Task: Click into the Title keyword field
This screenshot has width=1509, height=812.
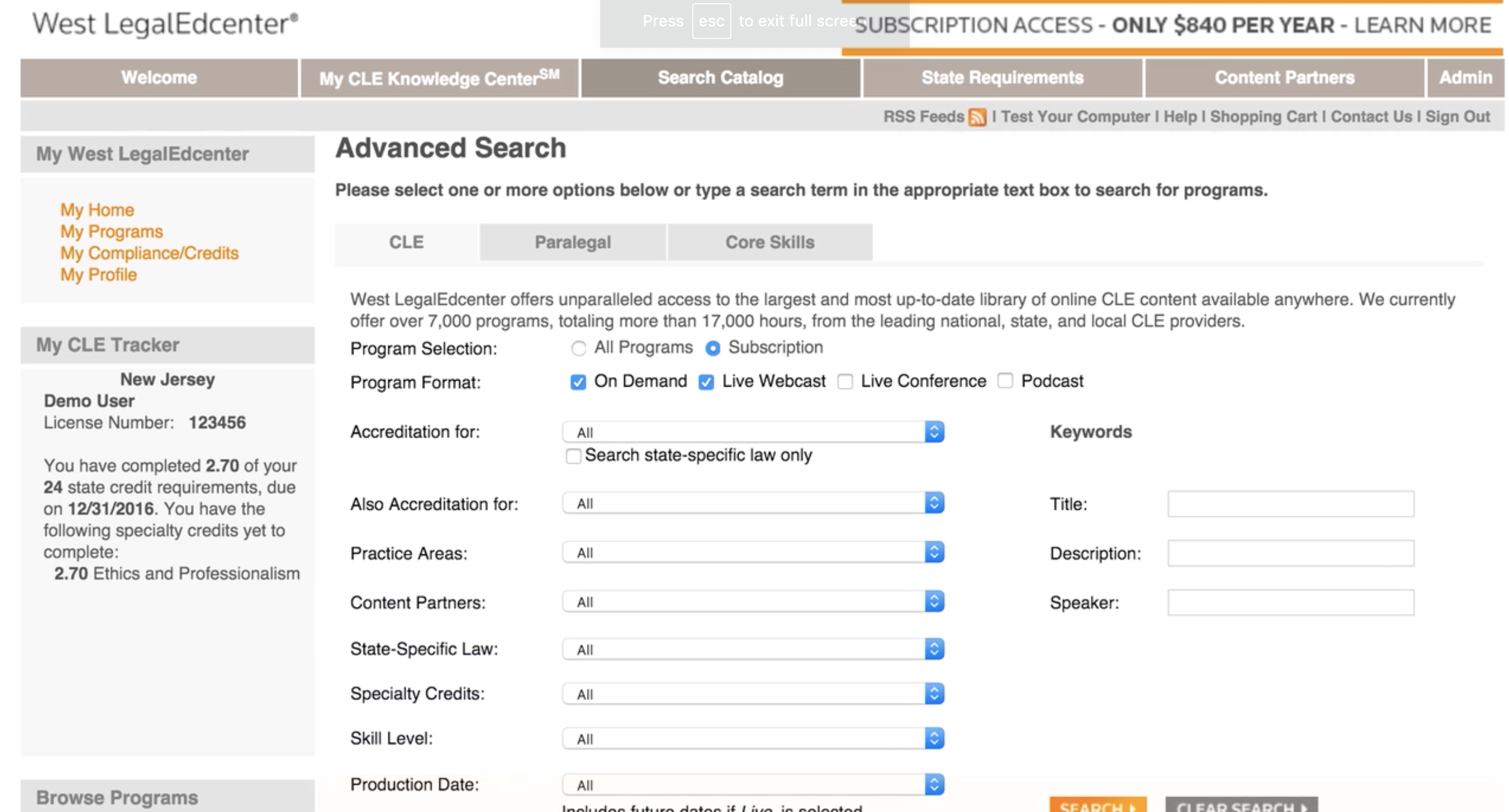Action: click(1290, 504)
